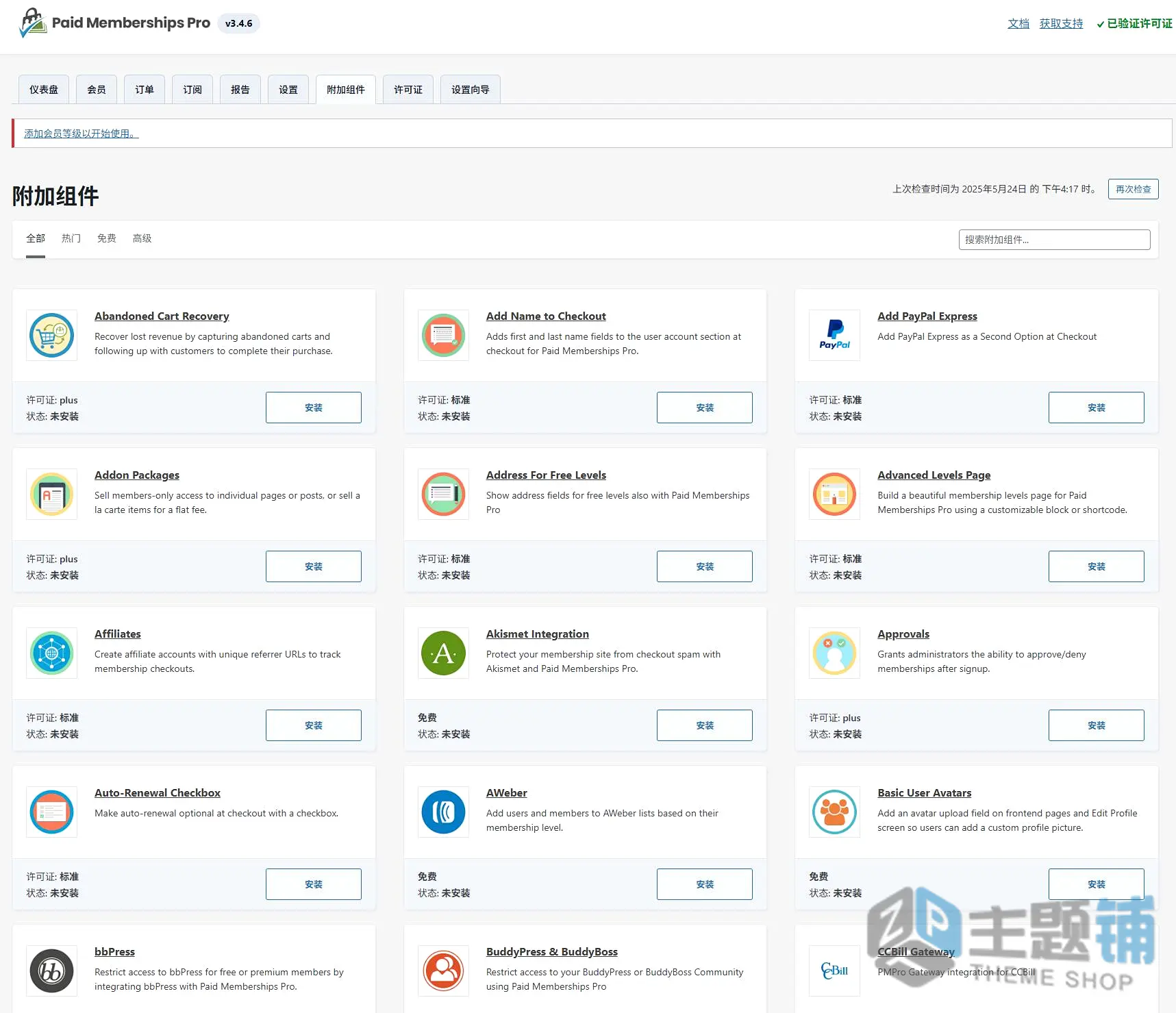This screenshot has width=1176, height=1013.
Task: Select the 全部 add-on filter
Action: point(36,238)
